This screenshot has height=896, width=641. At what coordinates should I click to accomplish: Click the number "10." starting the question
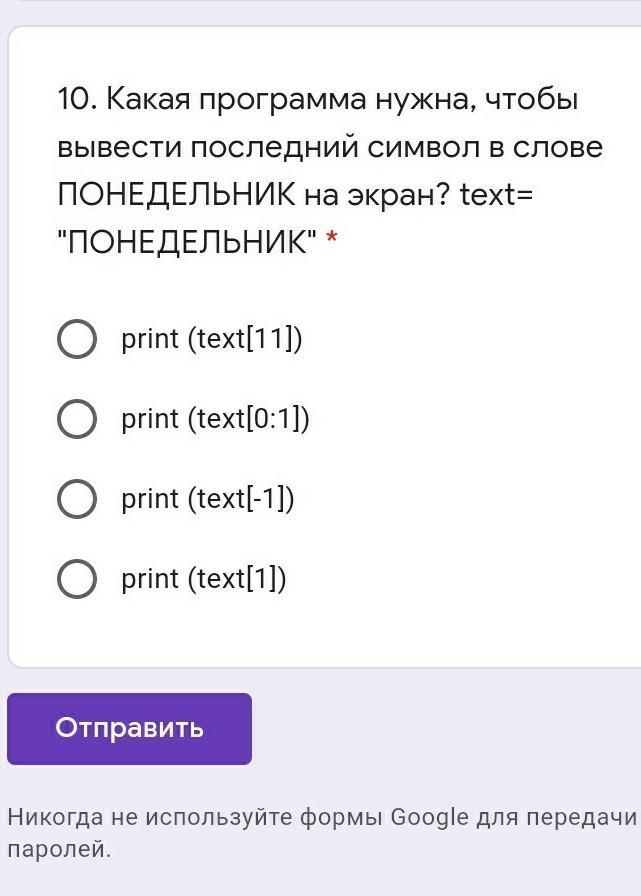point(77,100)
